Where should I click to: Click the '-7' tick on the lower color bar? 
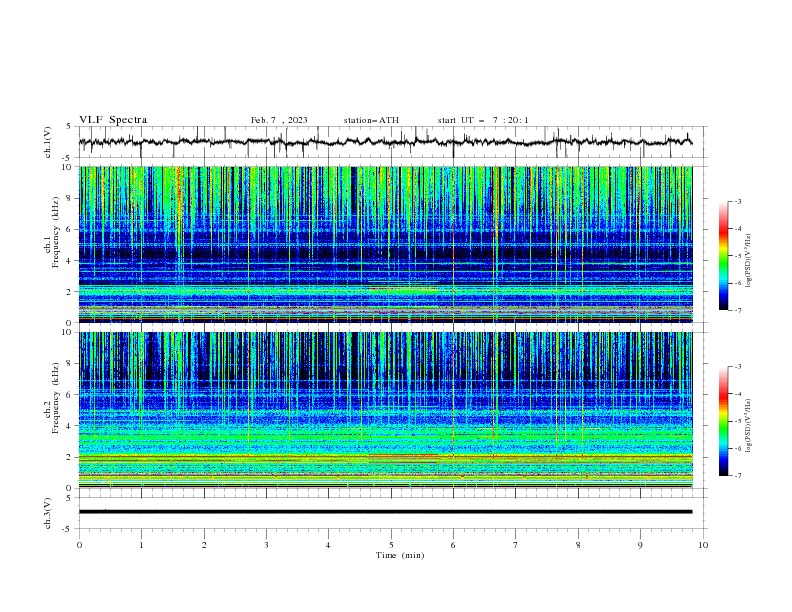tap(737, 476)
